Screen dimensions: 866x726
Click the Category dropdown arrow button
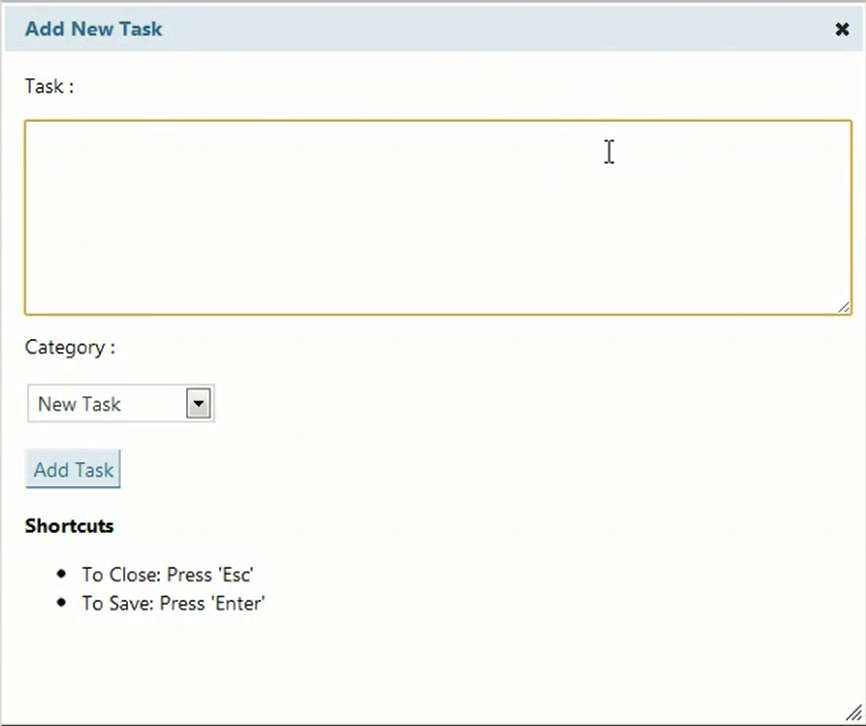(198, 404)
